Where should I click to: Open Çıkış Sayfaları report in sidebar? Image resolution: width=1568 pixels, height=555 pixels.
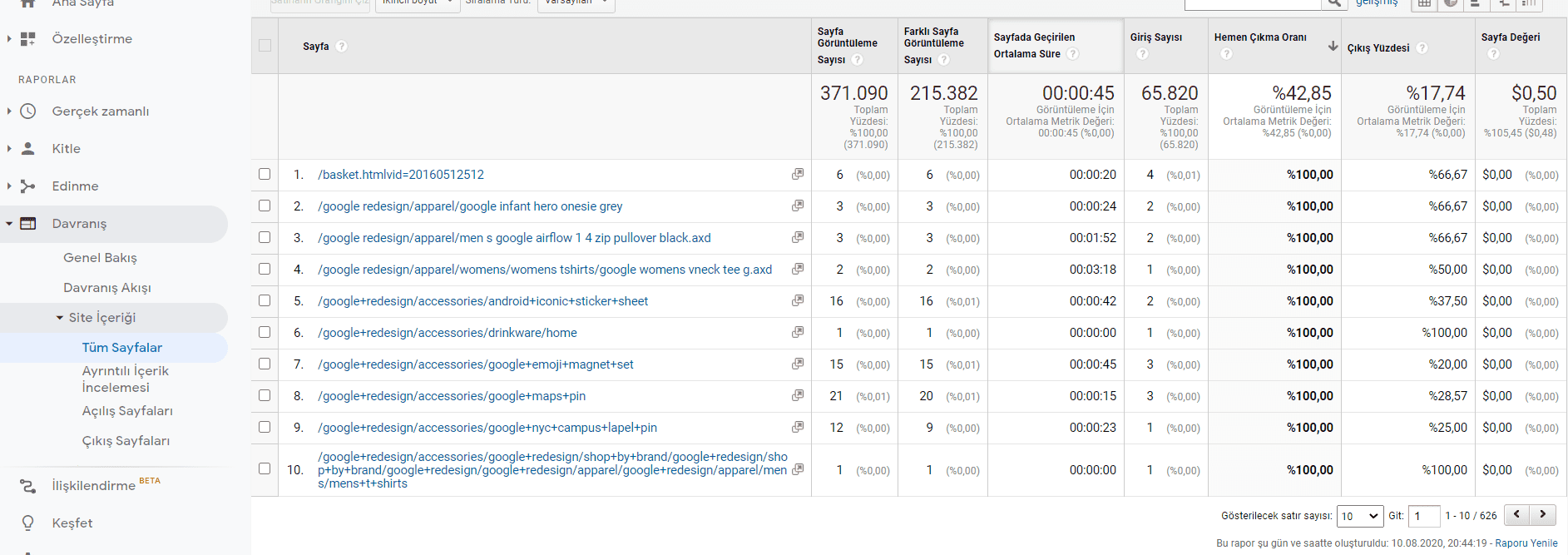pyautogui.click(x=126, y=441)
